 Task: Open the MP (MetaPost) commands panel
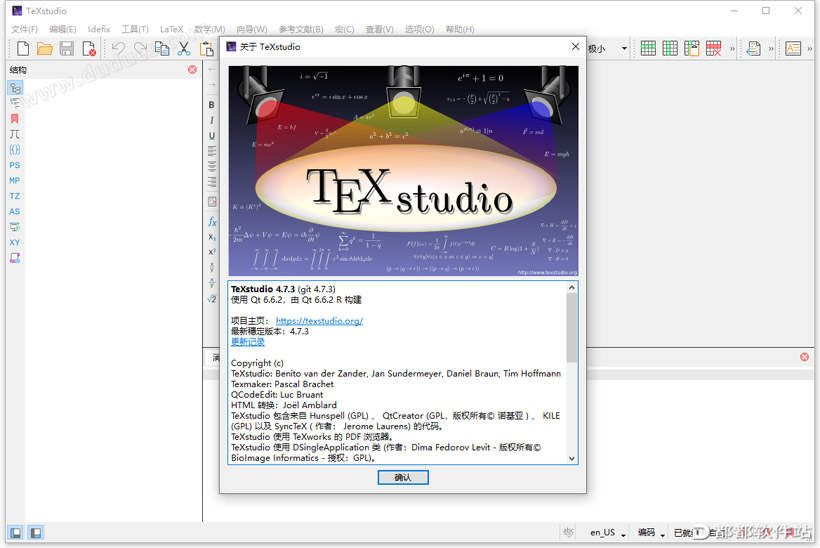[15, 180]
